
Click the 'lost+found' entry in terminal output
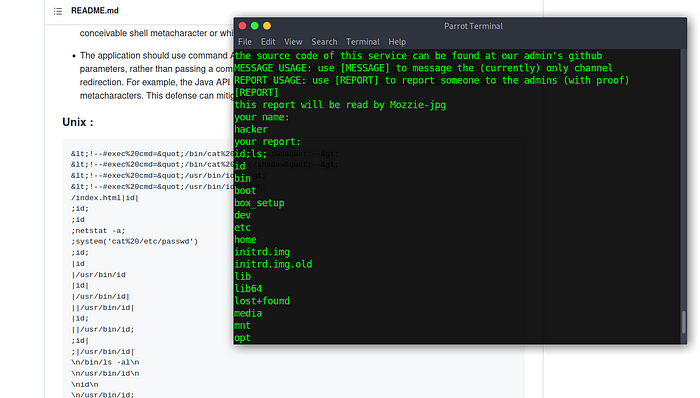click(x=262, y=301)
